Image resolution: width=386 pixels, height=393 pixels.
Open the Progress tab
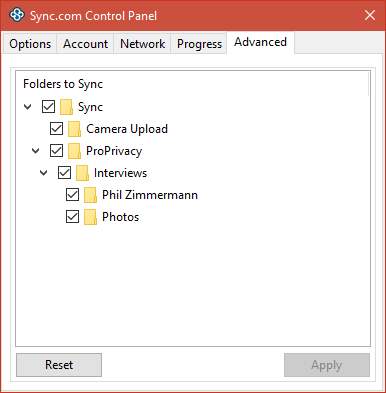coord(199,44)
